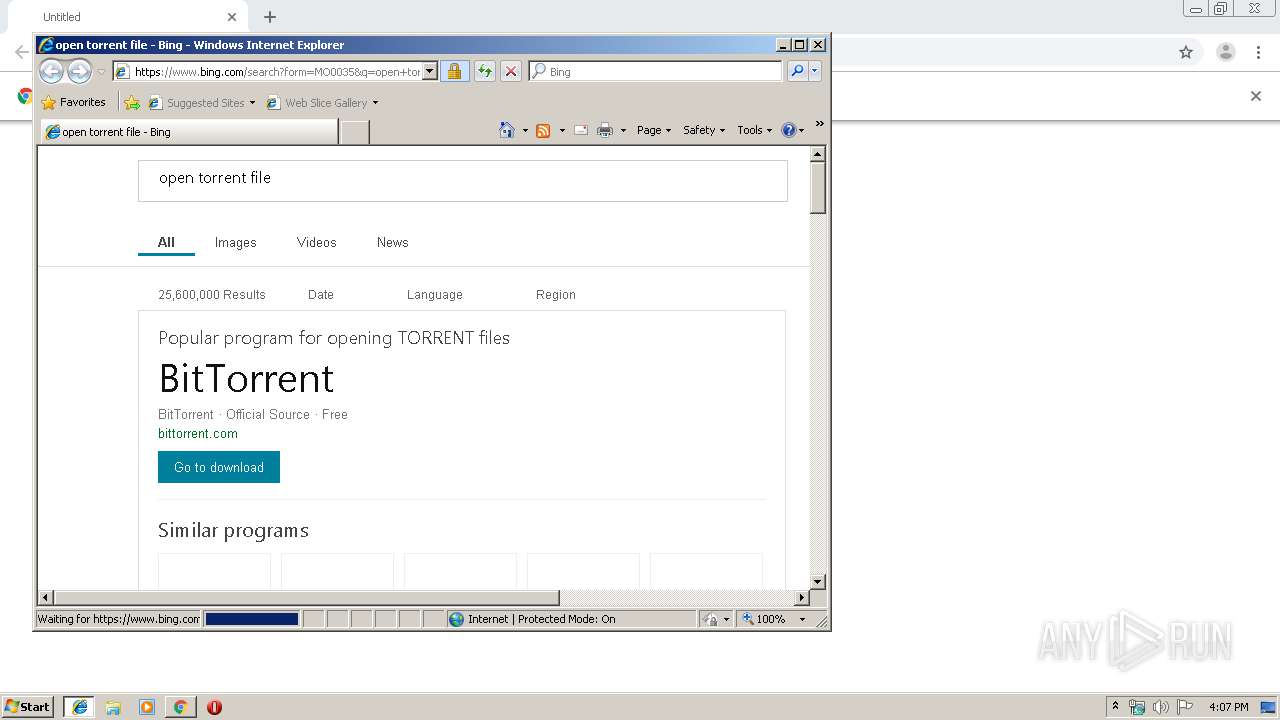The height and width of the screenshot is (720, 1280).
Task: Open the bittorrent.com link
Action: [198, 434]
